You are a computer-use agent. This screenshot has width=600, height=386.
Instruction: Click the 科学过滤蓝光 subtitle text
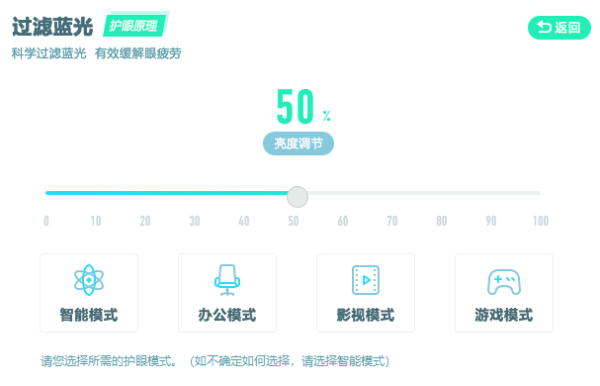[49, 53]
